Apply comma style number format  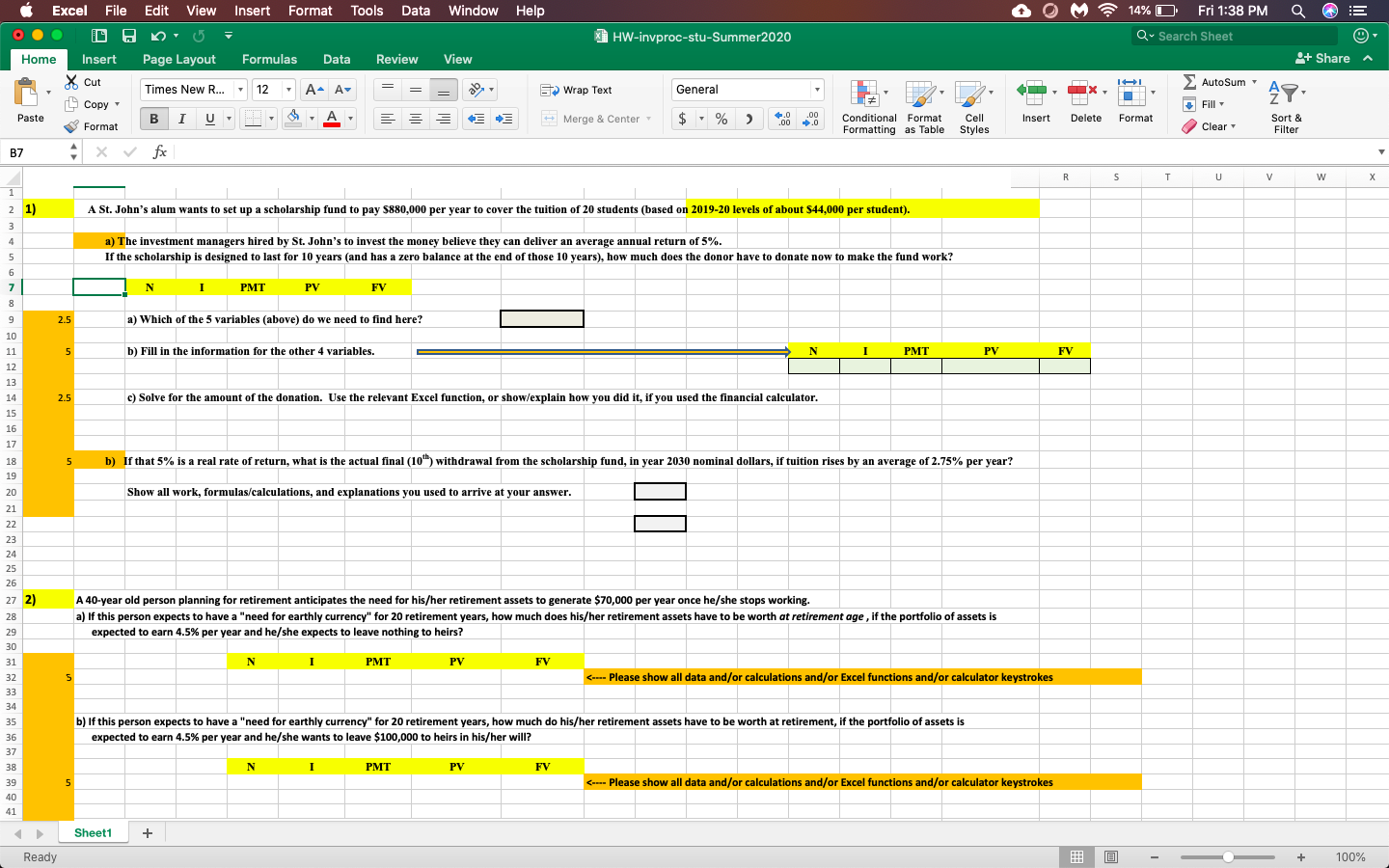click(x=749, y=119)
